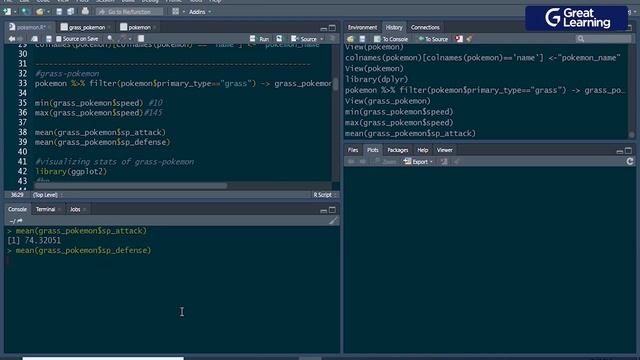The width and height of the screenshot is (640, 360).
Task: Open the Addins dropdown
Action: (x=200, y=12)
